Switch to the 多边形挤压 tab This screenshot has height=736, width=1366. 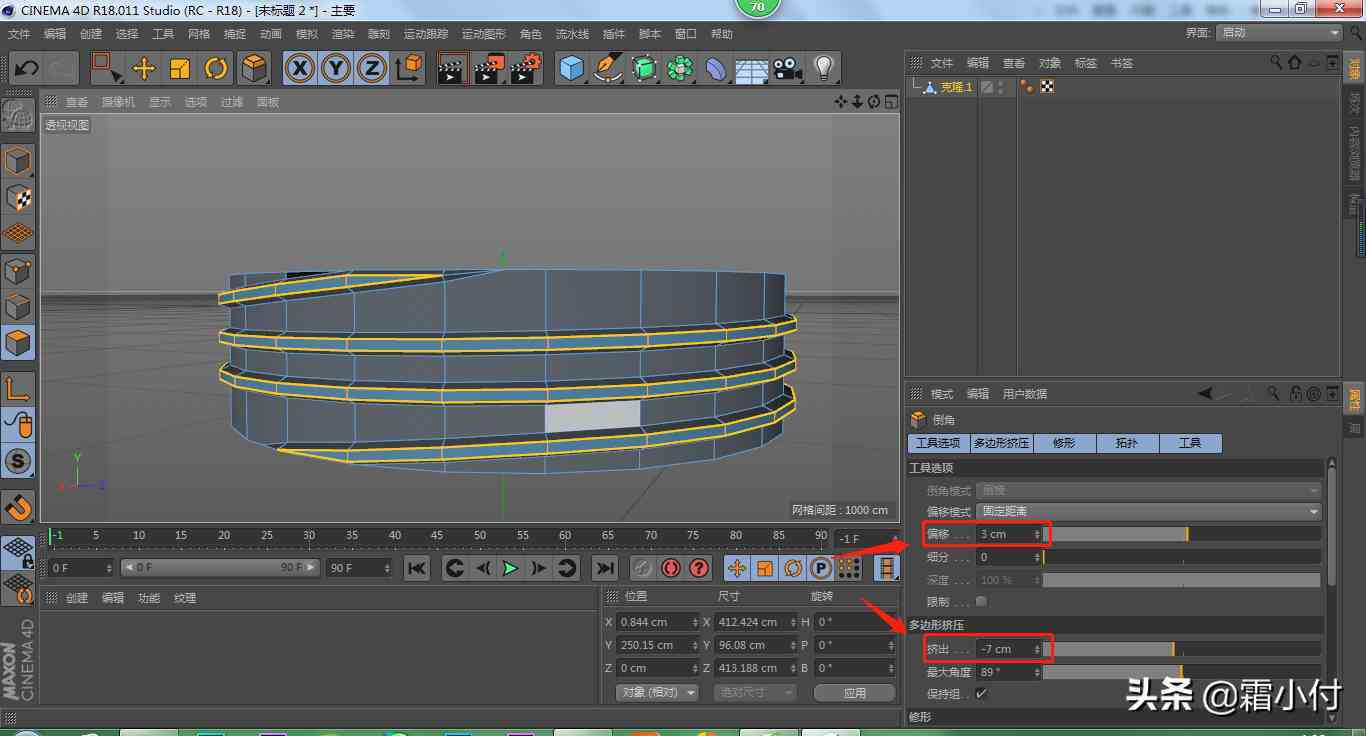(1001, 443)
